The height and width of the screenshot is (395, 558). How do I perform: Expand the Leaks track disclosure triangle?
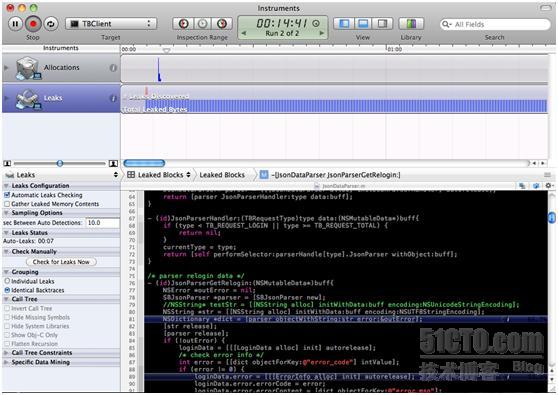[6, 98]
